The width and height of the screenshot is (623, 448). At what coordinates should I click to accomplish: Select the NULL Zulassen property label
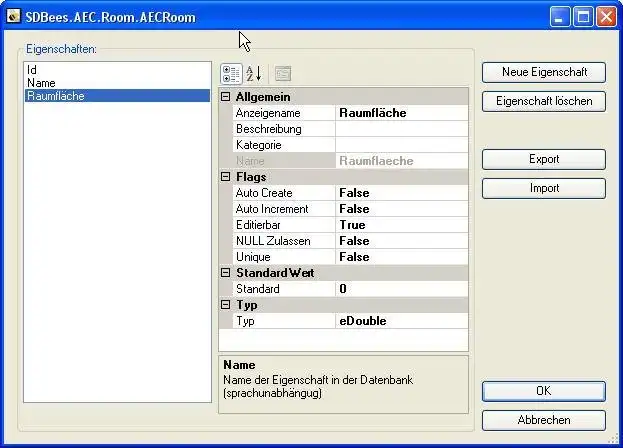[284, 241]
